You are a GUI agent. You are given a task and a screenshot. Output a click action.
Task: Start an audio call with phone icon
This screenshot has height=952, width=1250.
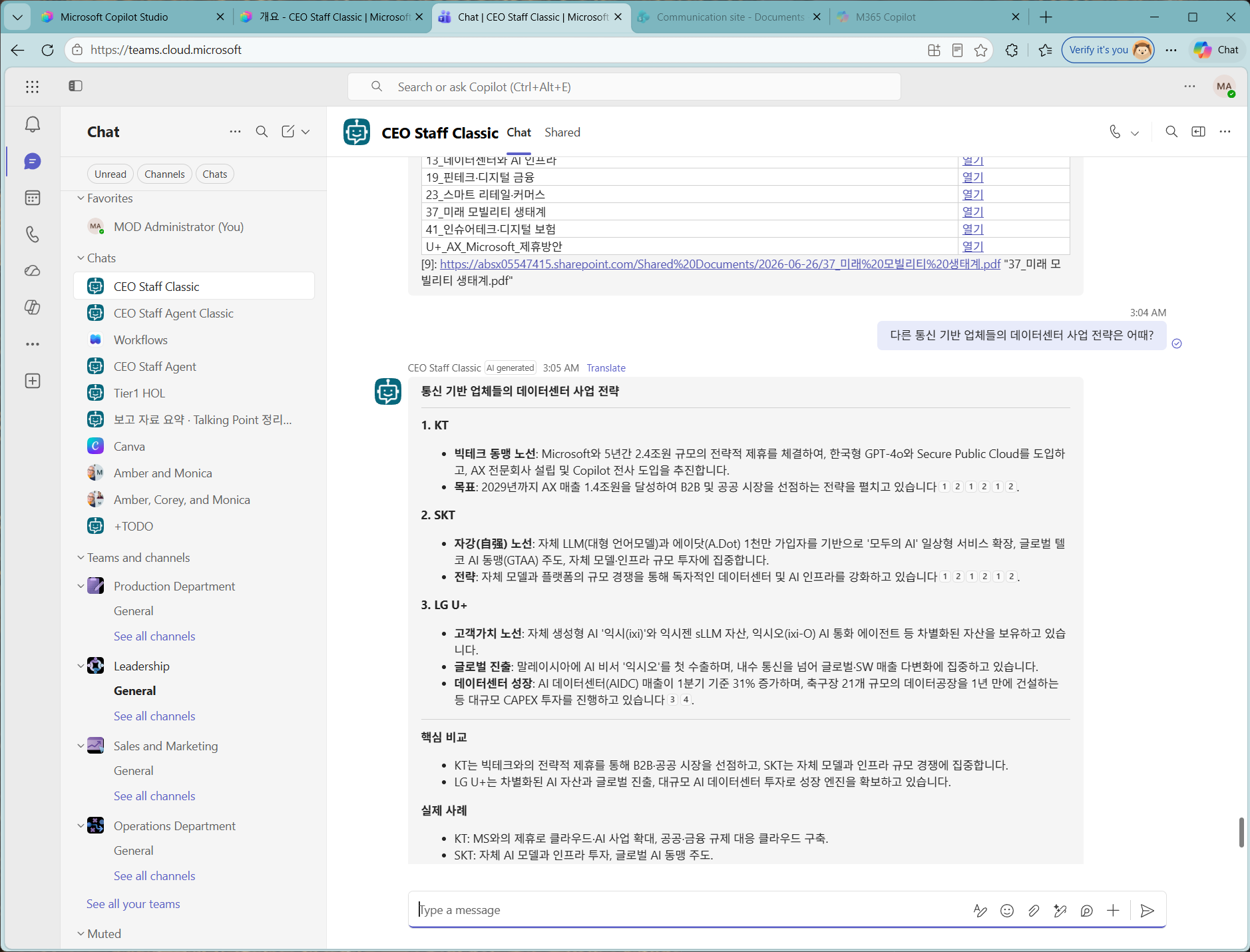(1115, 132)
